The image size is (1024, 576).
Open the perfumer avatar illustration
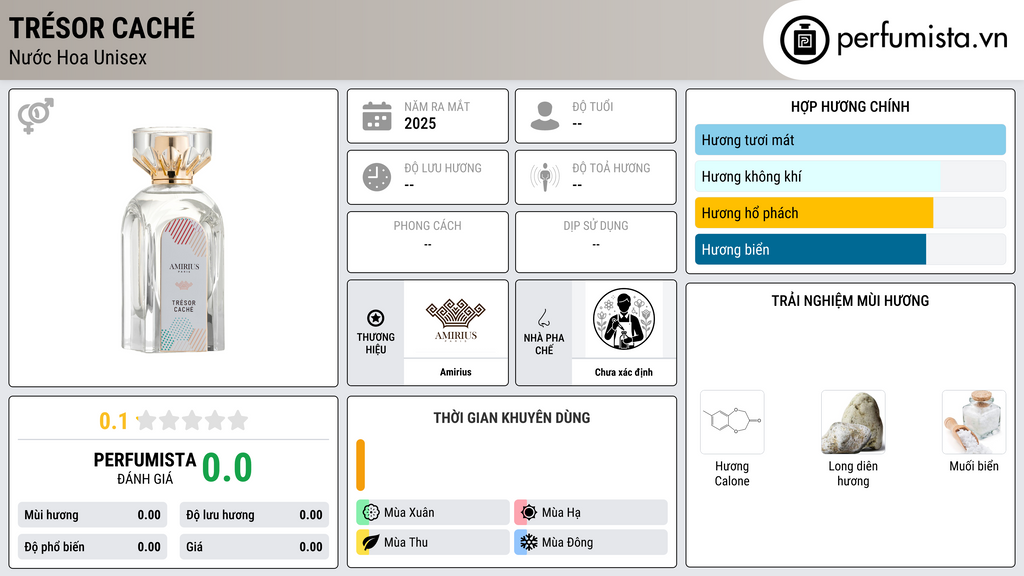624,319
